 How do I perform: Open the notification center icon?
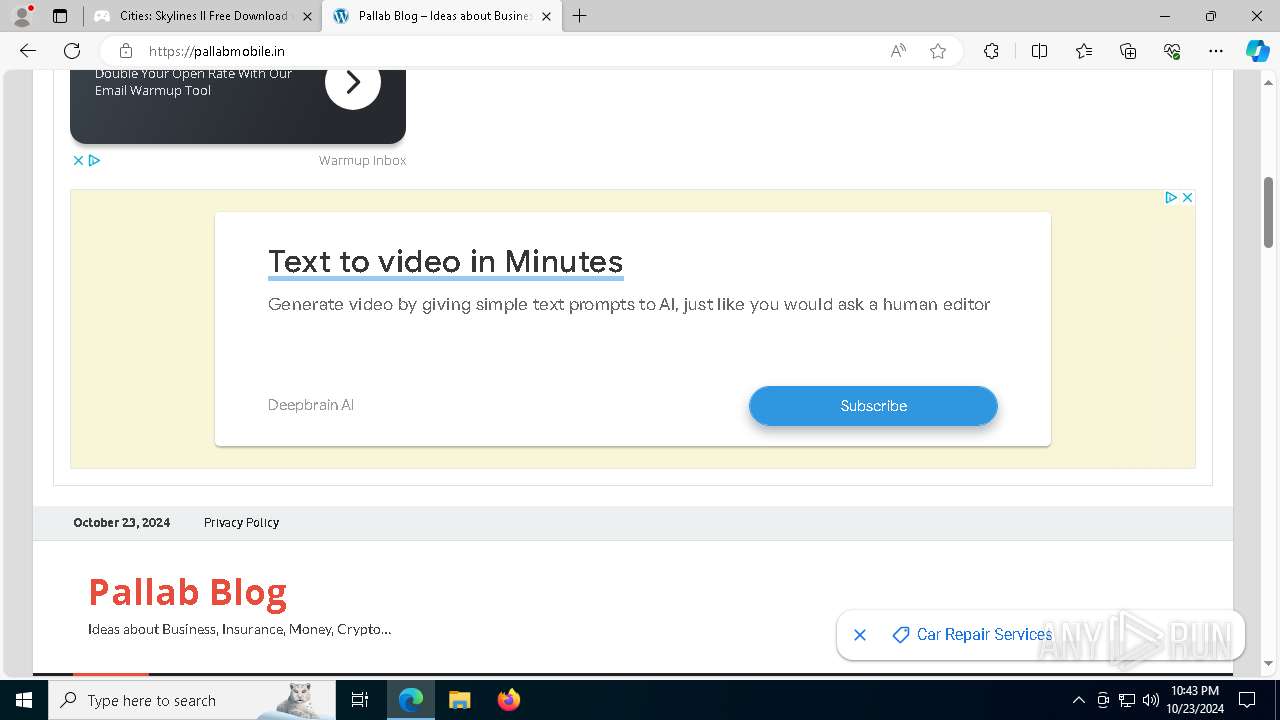click(1247, 700)
